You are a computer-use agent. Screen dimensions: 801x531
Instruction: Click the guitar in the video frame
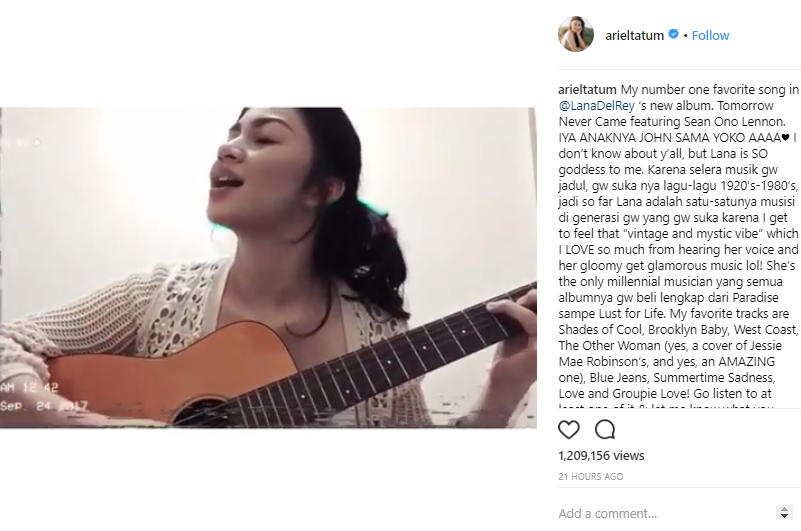pyautogui.click(x=286, y=368)
